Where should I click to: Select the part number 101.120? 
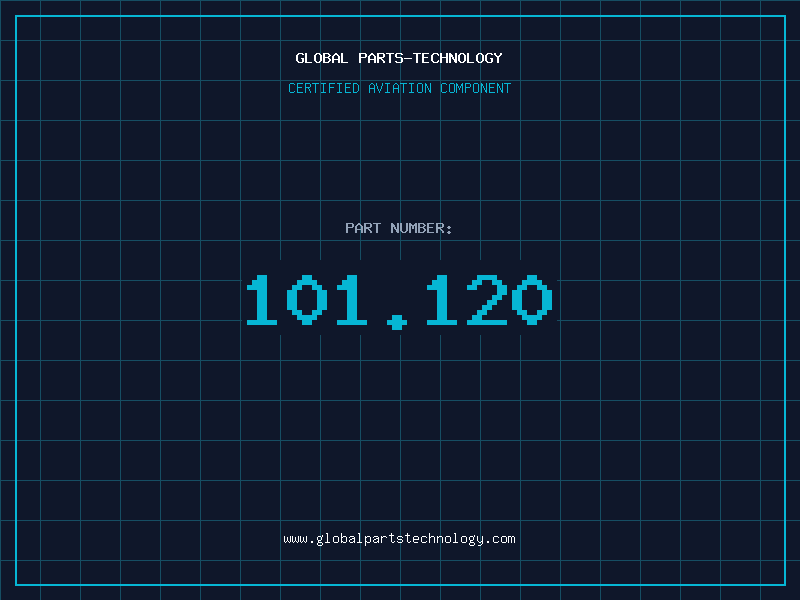(x=399, y=301)
